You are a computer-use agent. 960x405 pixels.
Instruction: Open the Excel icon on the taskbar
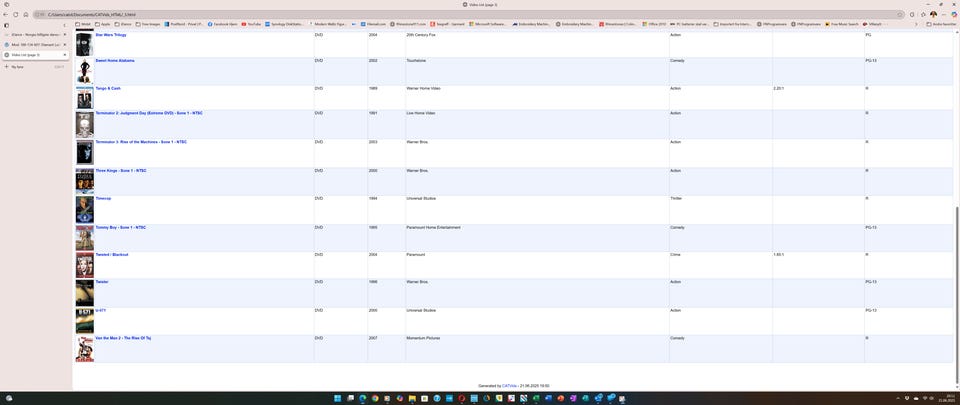[x=536, y=398]
